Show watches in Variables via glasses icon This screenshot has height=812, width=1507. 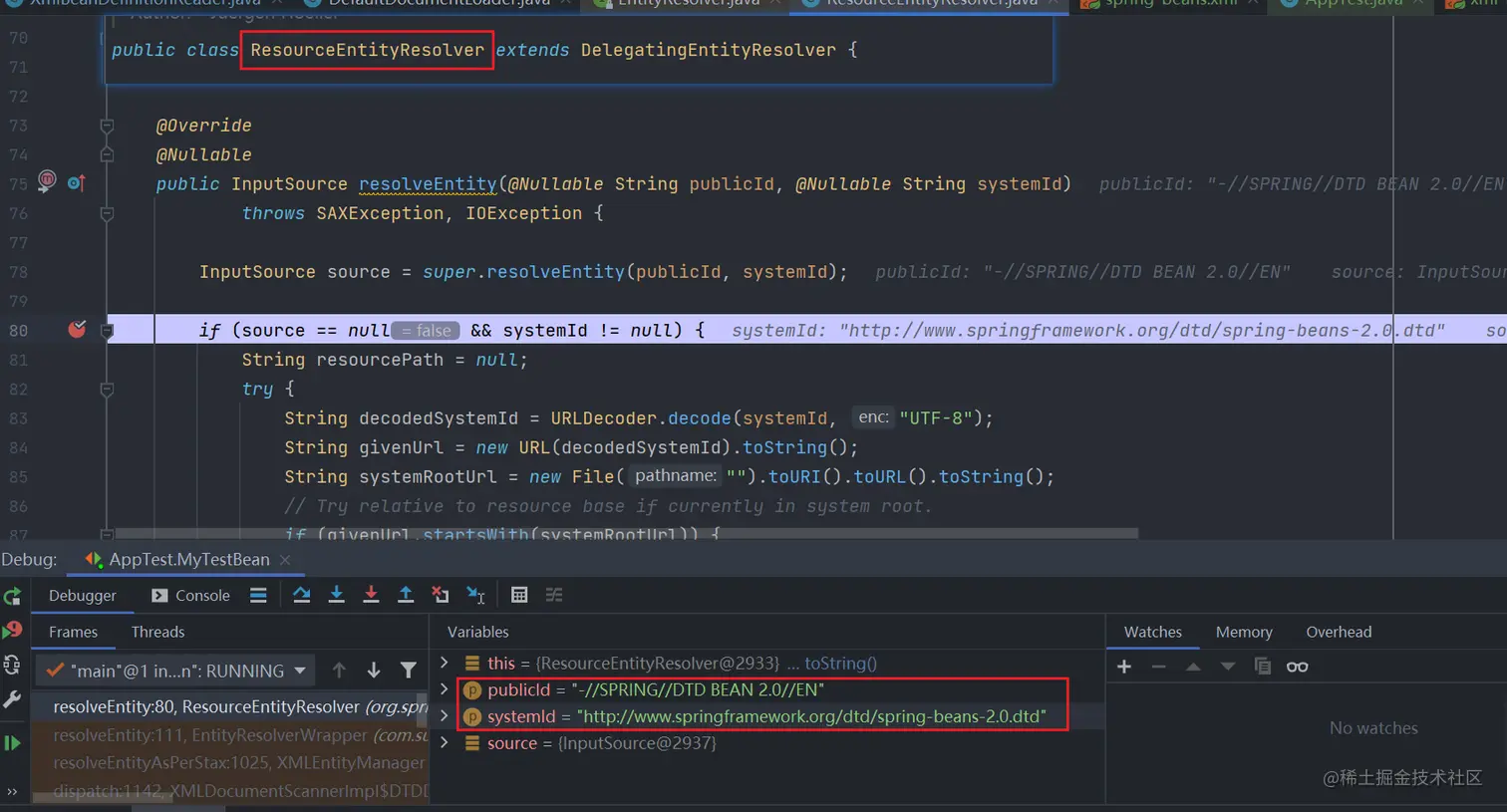[x=1297, y=667]
